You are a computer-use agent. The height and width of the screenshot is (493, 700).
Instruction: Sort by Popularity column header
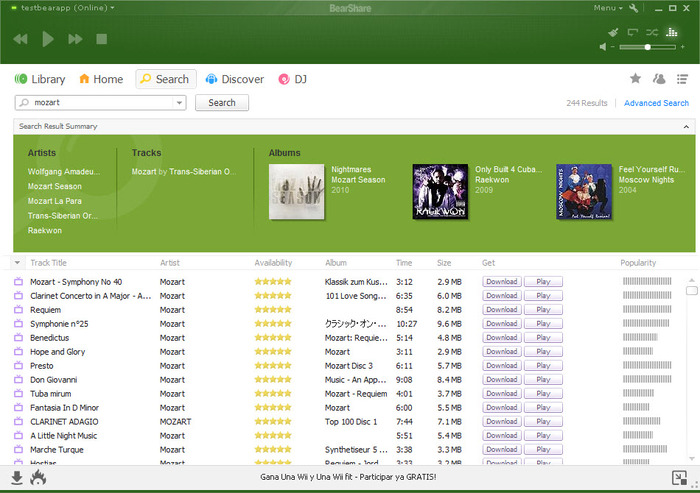pyautogui.click(x=638, y=263)
